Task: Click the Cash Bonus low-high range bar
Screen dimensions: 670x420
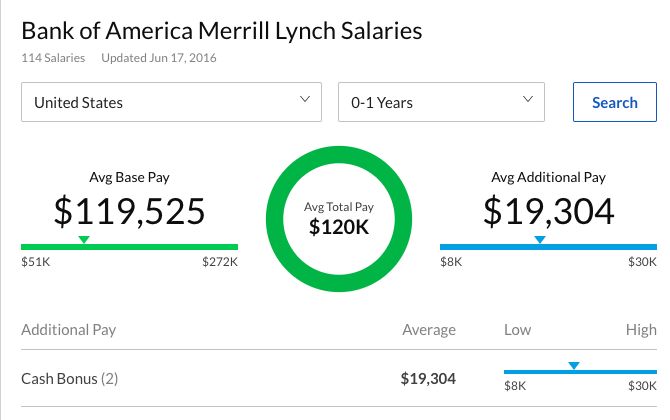Action: [580, 372]
